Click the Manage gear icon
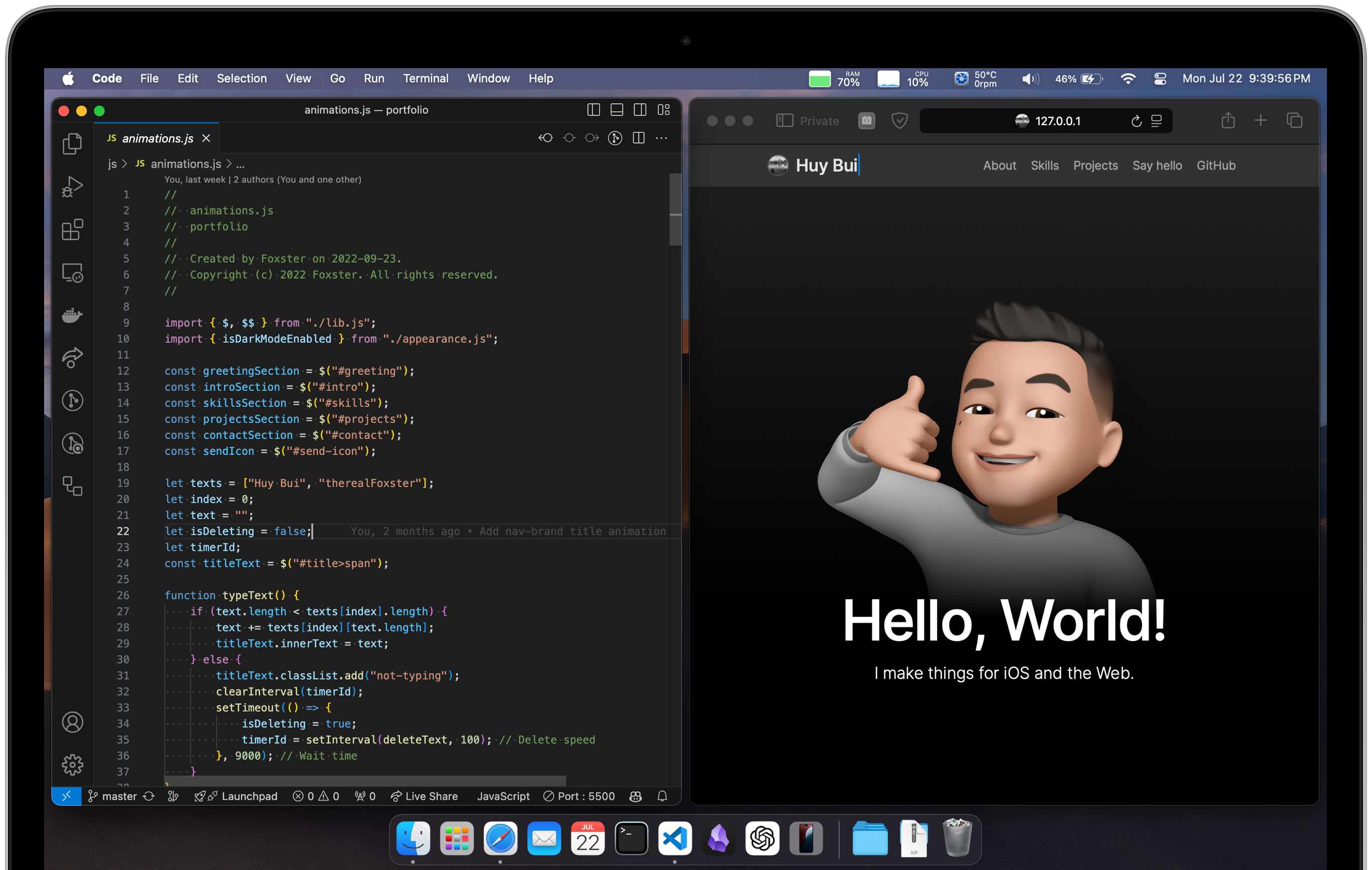The width and height of the screenshot is (1372, 870). pyautogui.click(x=72, y=765)
